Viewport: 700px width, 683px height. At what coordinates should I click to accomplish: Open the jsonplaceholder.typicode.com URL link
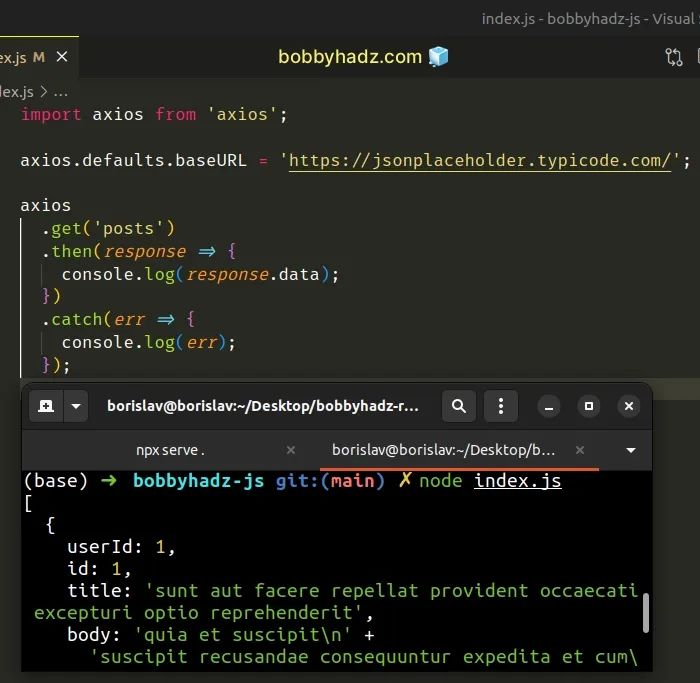[x=479, y=160]
